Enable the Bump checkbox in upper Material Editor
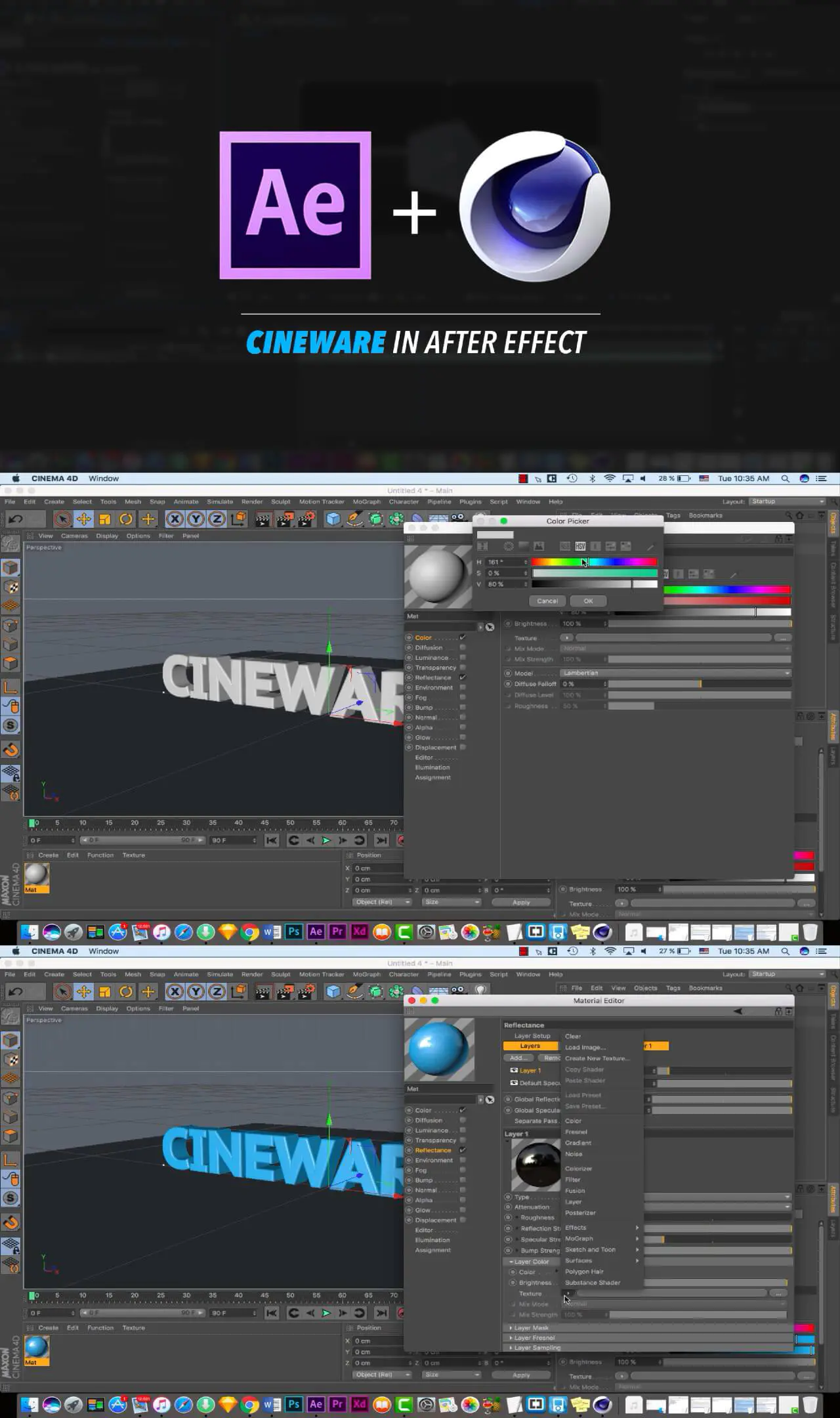The image size is (840, 1418). click(x=463, y=707)
